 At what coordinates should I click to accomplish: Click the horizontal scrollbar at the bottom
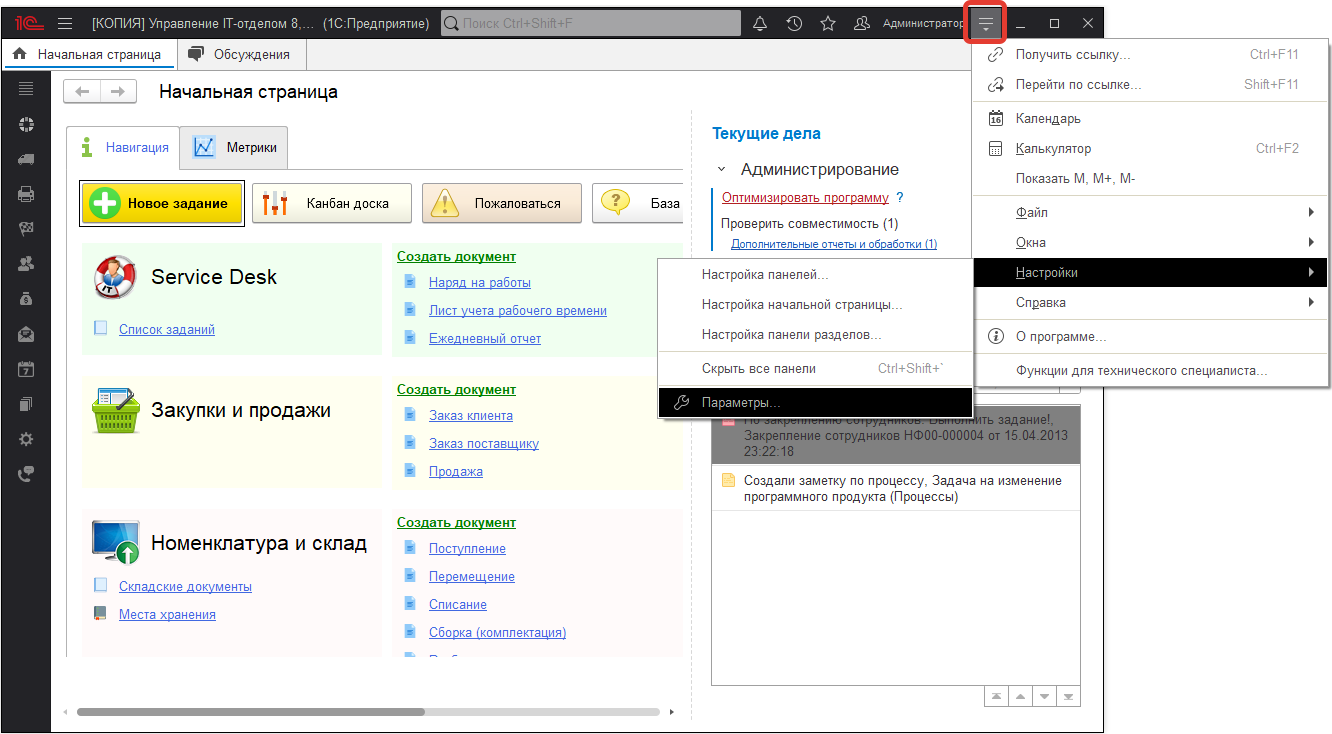click(x=250, y=712)
